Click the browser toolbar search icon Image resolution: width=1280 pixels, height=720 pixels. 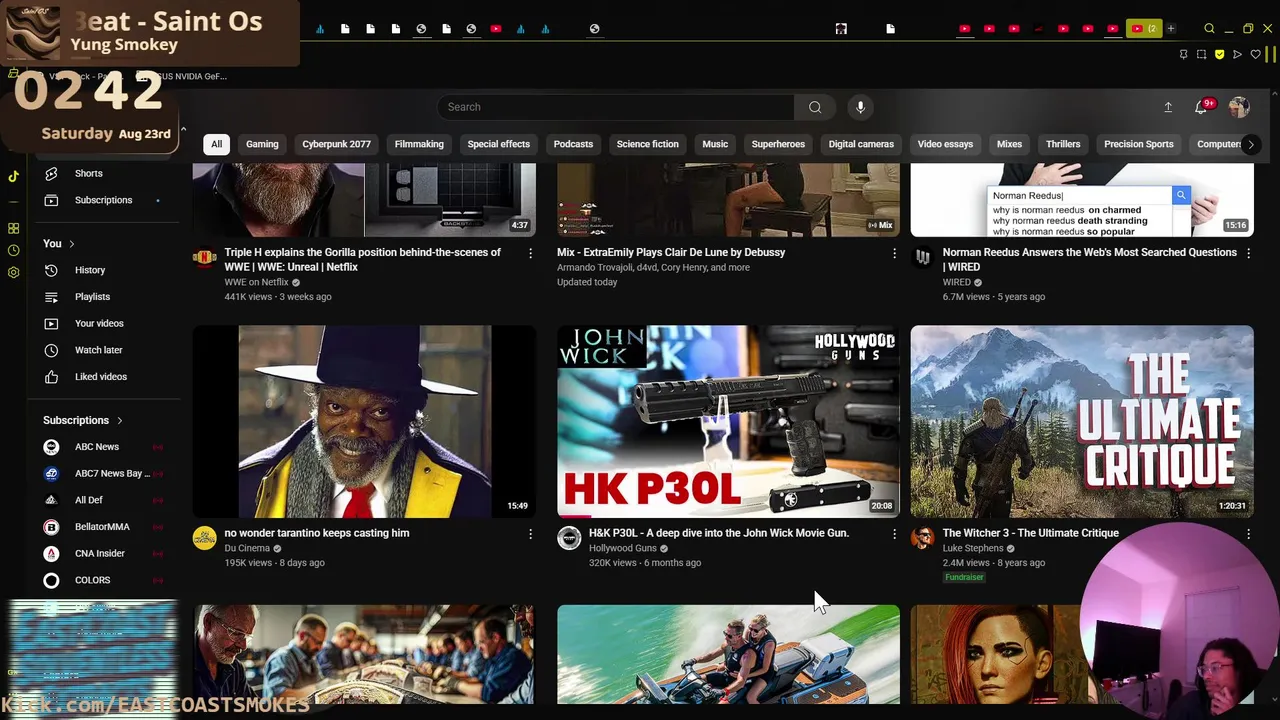pos(1209,29)
